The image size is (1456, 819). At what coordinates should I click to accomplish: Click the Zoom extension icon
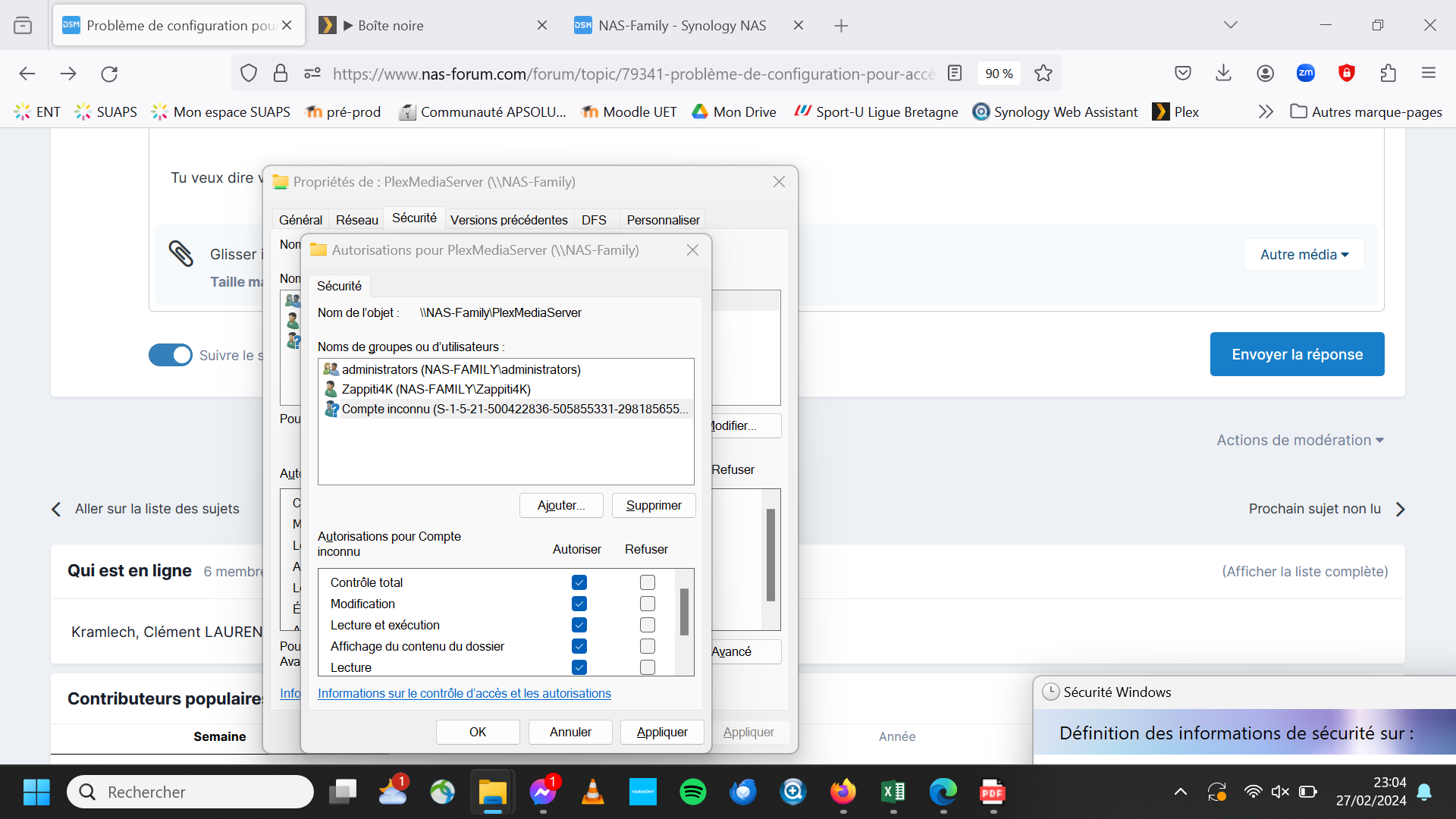pos(1306,74)
